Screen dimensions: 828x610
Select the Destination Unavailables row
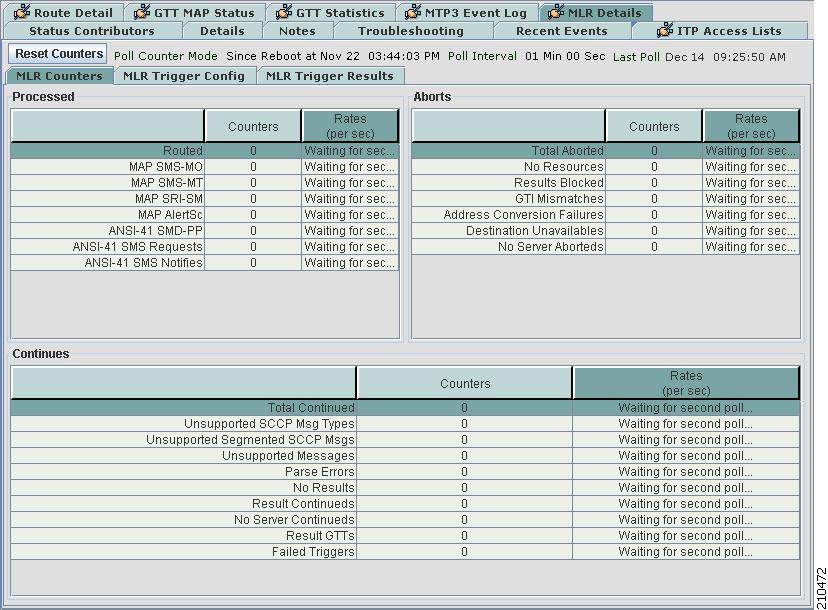pos(606,231)
